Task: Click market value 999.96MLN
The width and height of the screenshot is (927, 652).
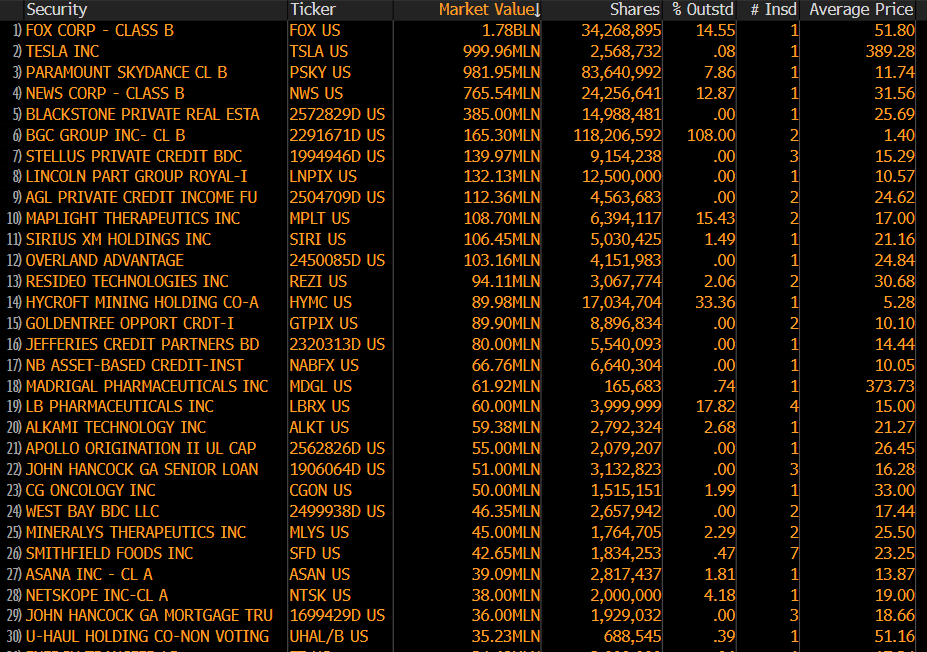Action: click(x=501, y=52)
